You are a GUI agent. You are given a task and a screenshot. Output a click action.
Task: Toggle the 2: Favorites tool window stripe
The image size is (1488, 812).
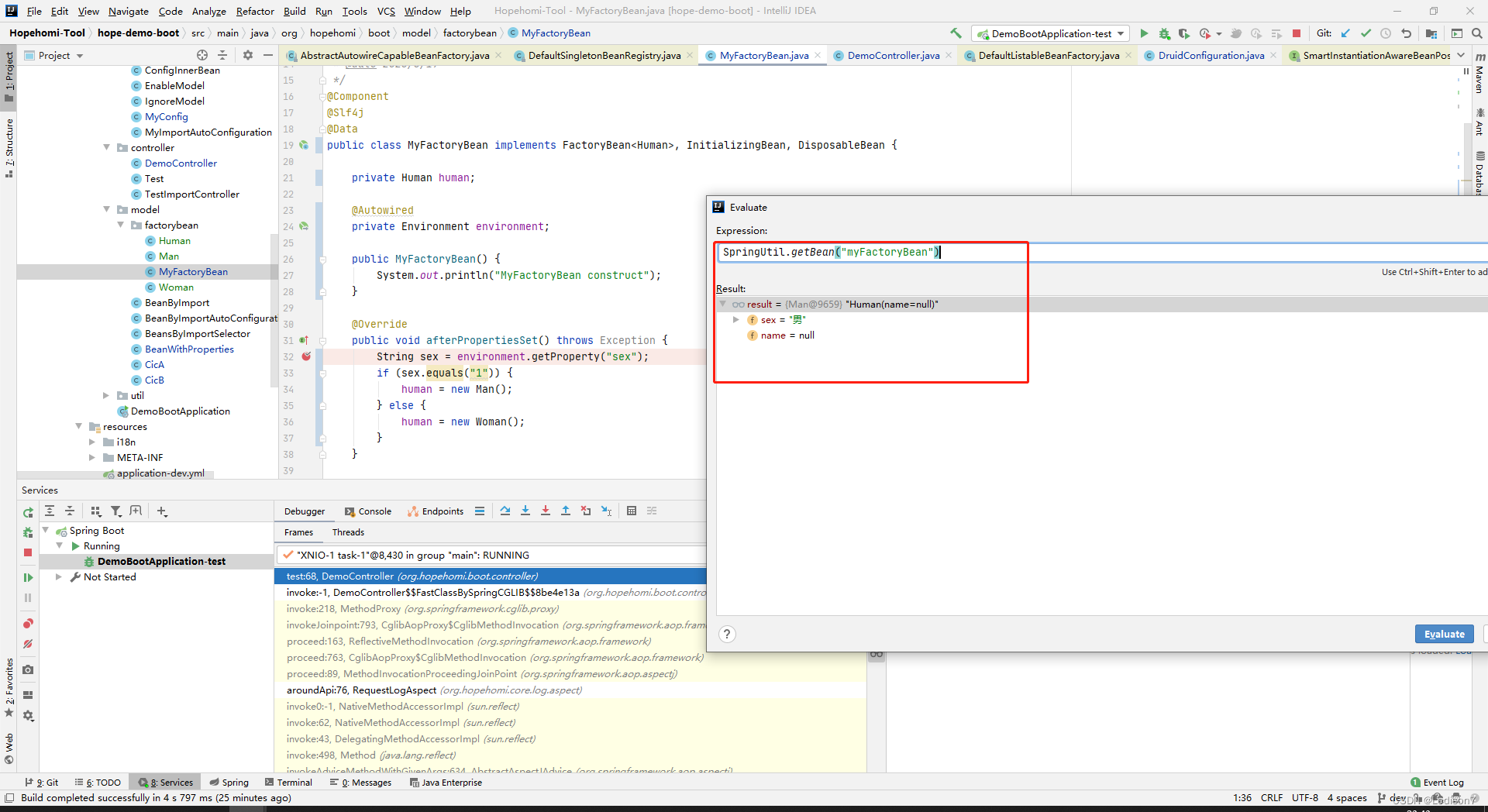coord(9,687)
